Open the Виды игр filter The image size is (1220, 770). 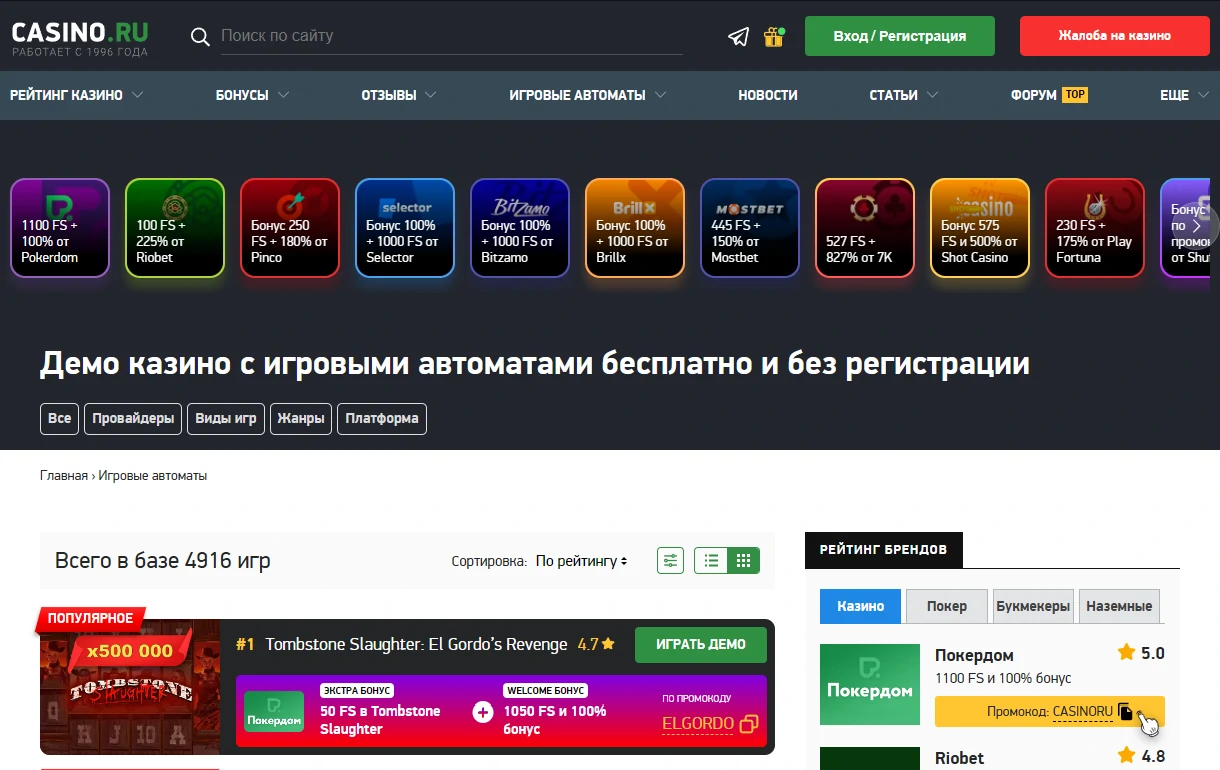(226, 418)
